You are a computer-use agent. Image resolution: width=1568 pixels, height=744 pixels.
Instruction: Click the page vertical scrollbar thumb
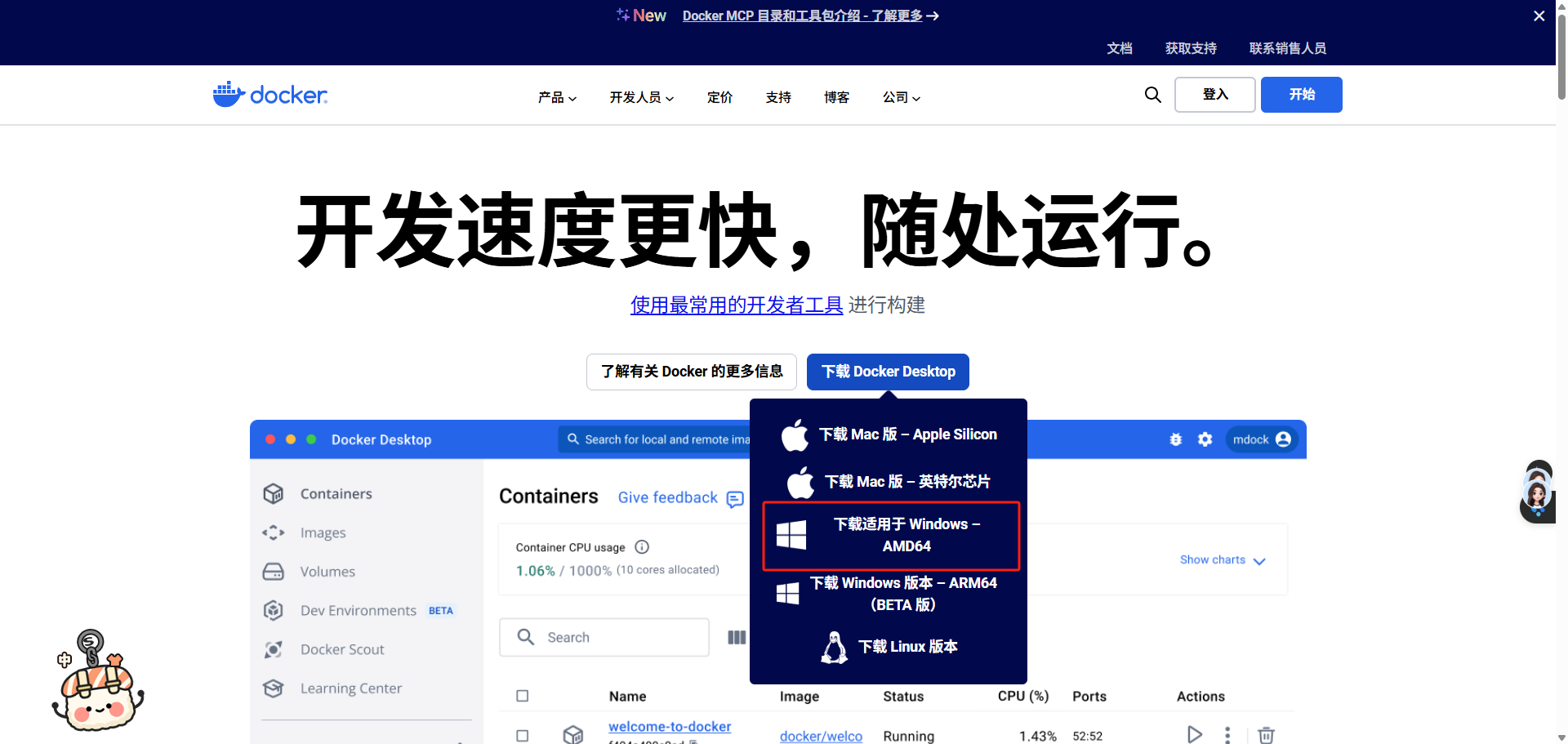point(1561,56)
